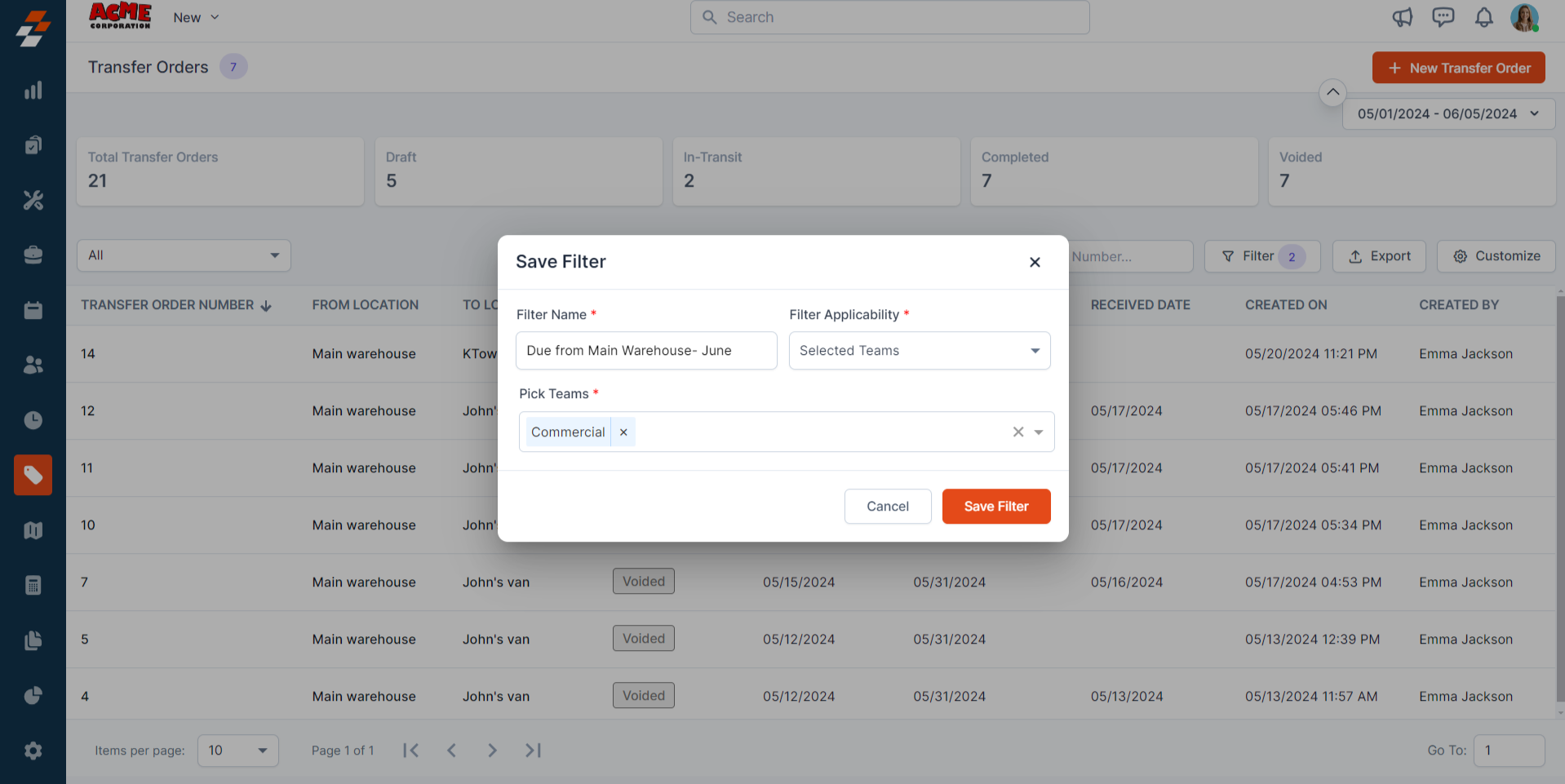The width and height of the screenshot is (1565, 784).
Task: Open the settings gear in sidebar
Action: pyautogui.click(x=33, y=751)
